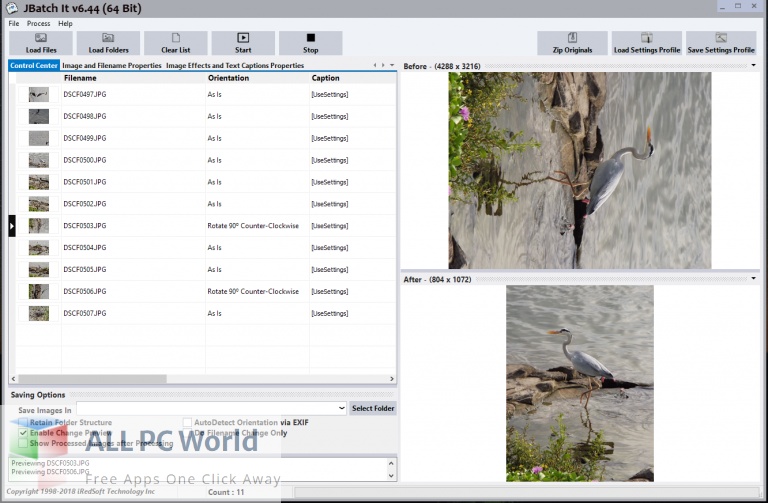Screen dimensions: 768x503
Task: Start batch processing with the Start button
Action: tap(243, 43)
